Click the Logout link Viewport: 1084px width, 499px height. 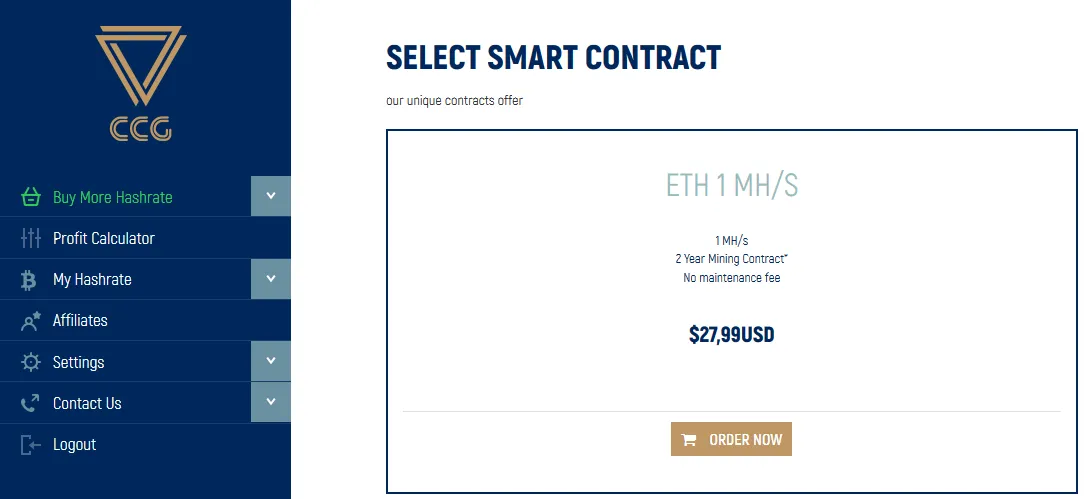pyautogui.click(x=75, y=444)
